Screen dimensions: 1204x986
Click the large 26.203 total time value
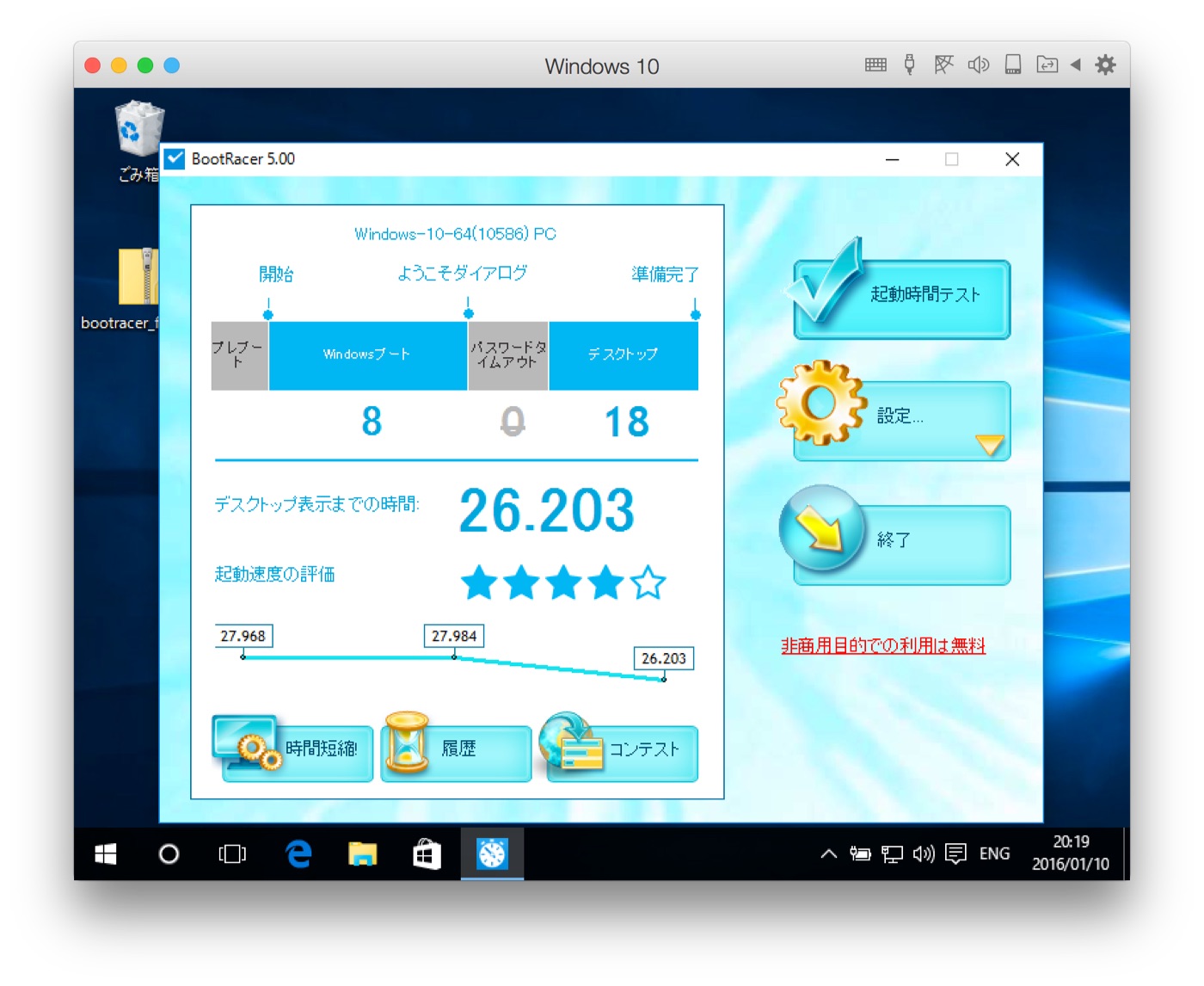point(547,509)
